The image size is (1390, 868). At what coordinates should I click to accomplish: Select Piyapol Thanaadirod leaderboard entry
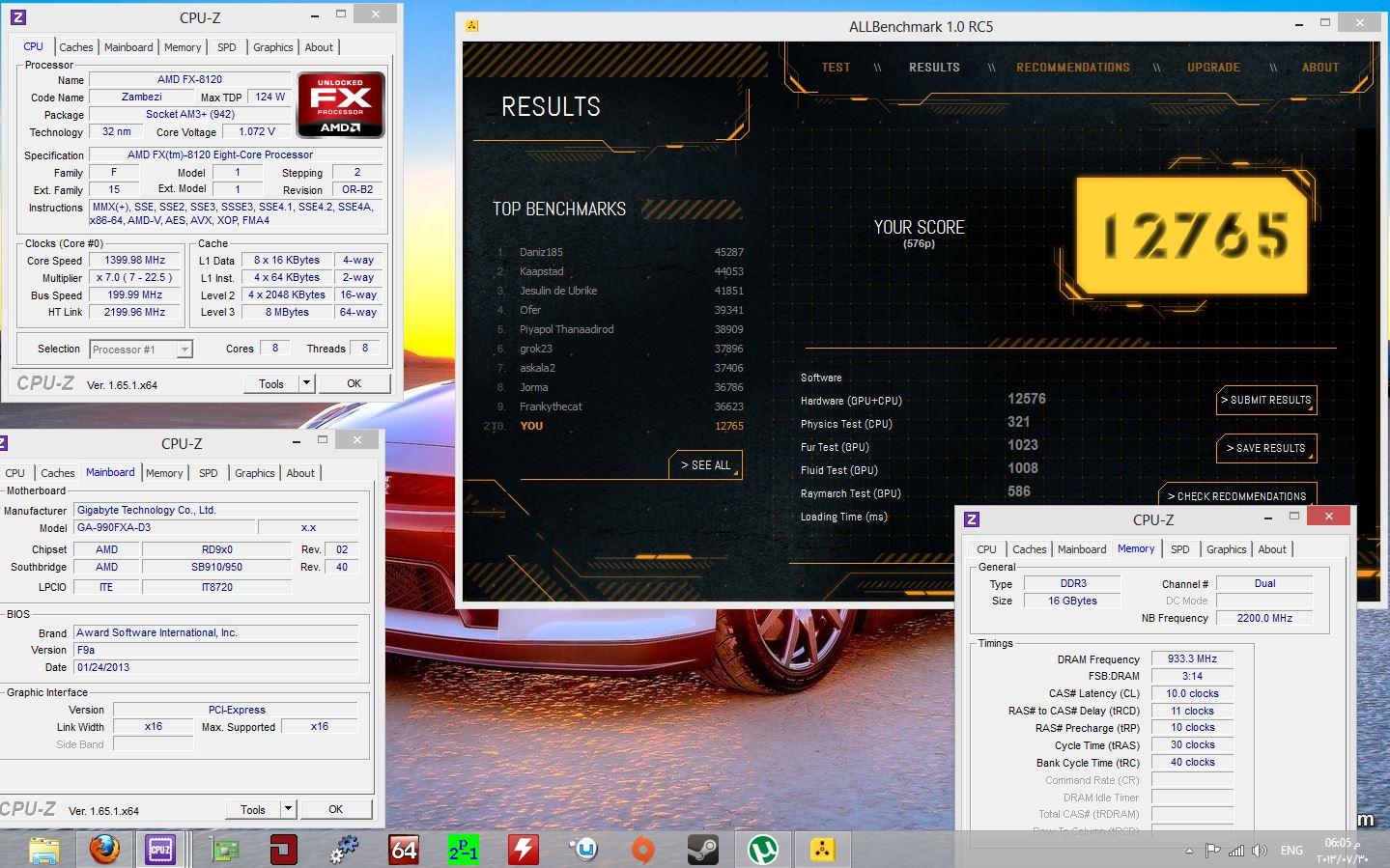pos(619,329)
